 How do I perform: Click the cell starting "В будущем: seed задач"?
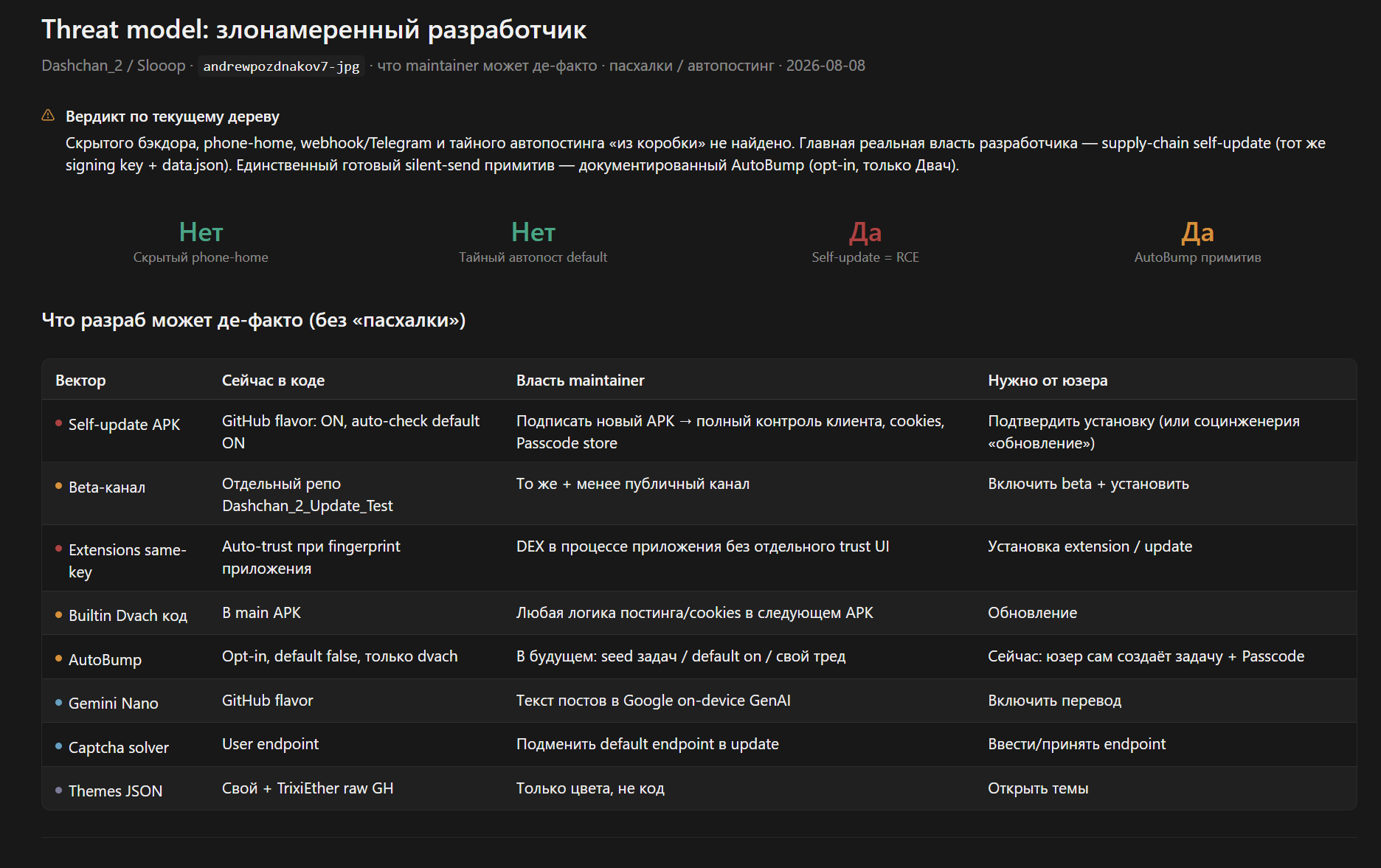681,656
